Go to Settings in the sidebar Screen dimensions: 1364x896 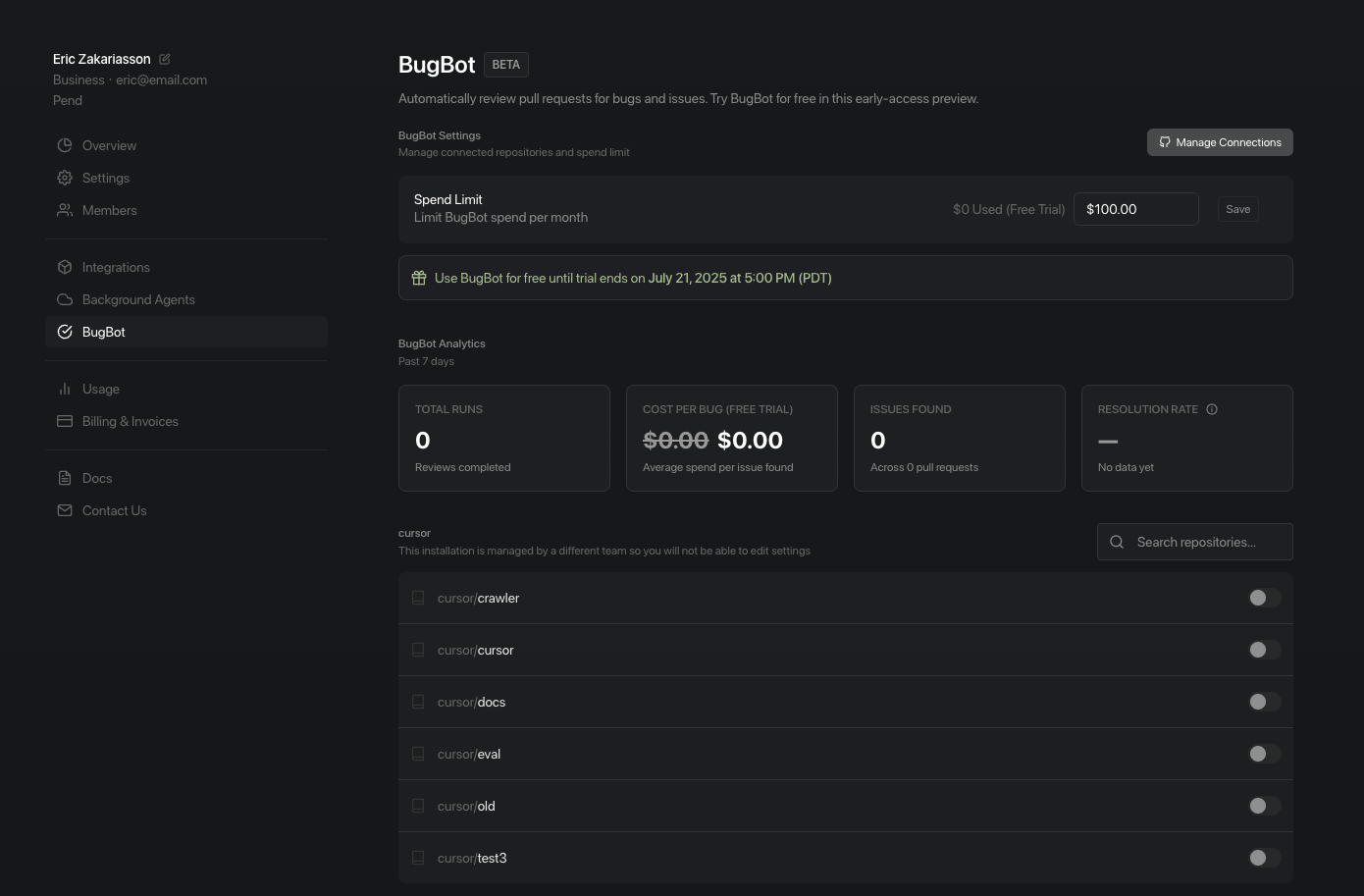[186, 178]
